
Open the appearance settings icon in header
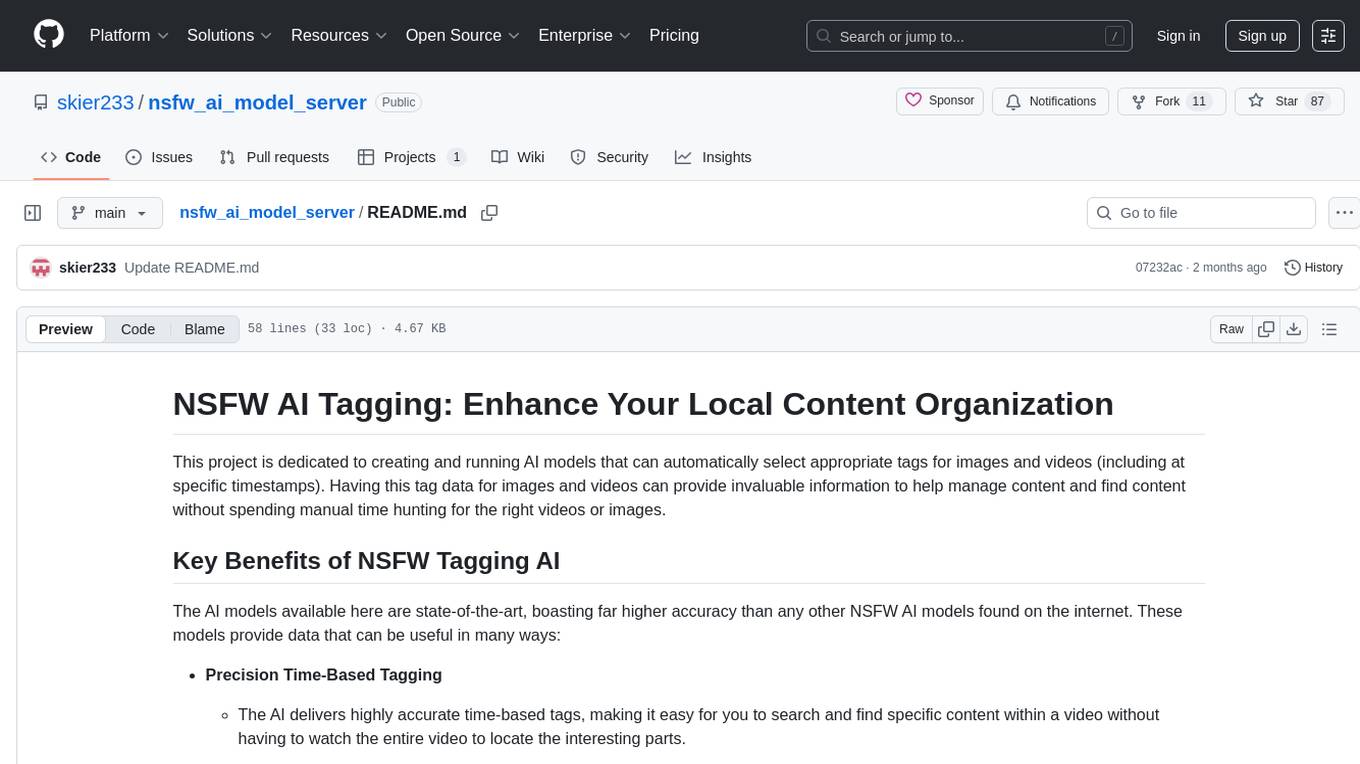point(1328,36)
